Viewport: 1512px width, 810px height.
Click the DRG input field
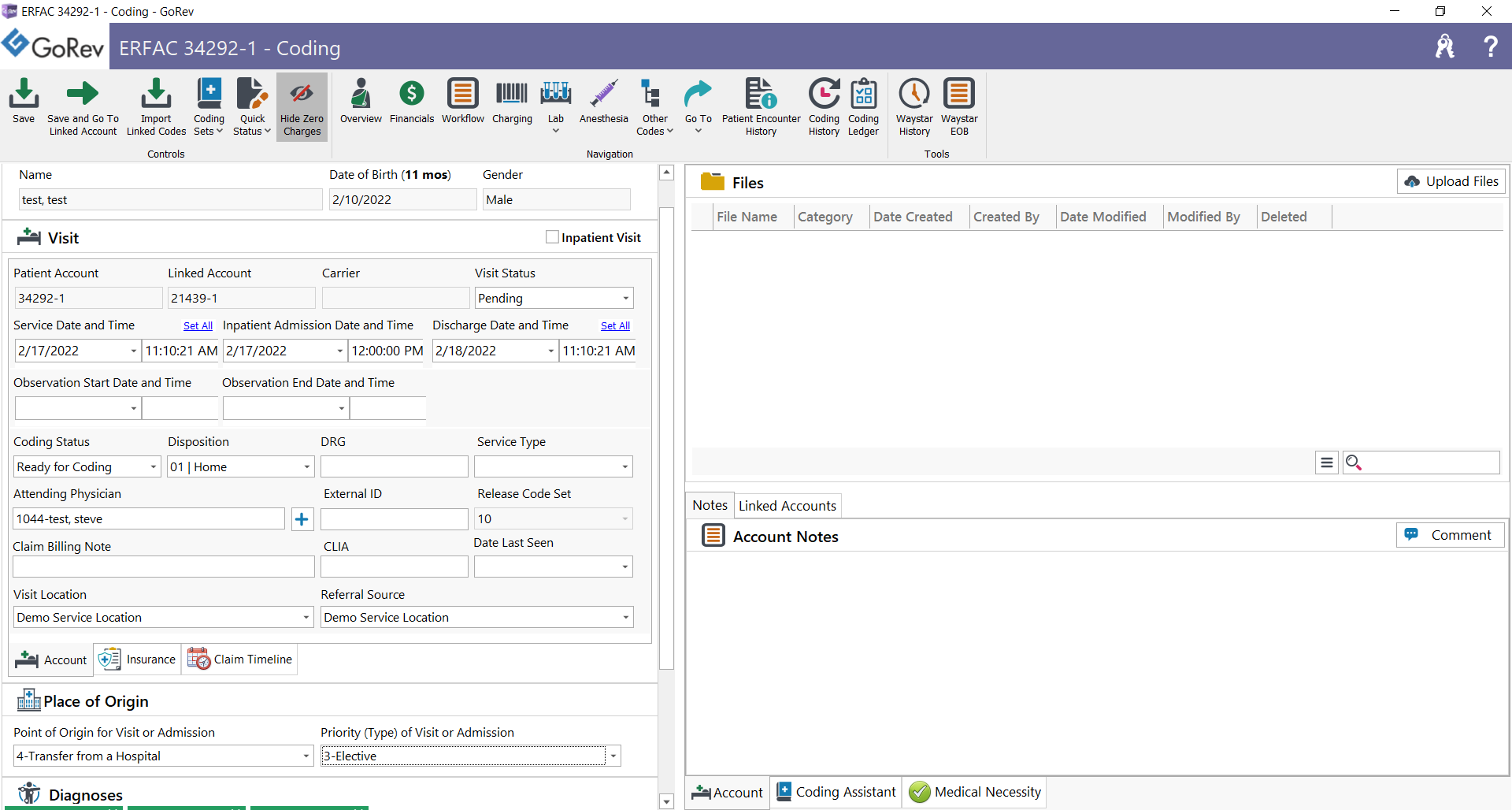pos(394,466)
